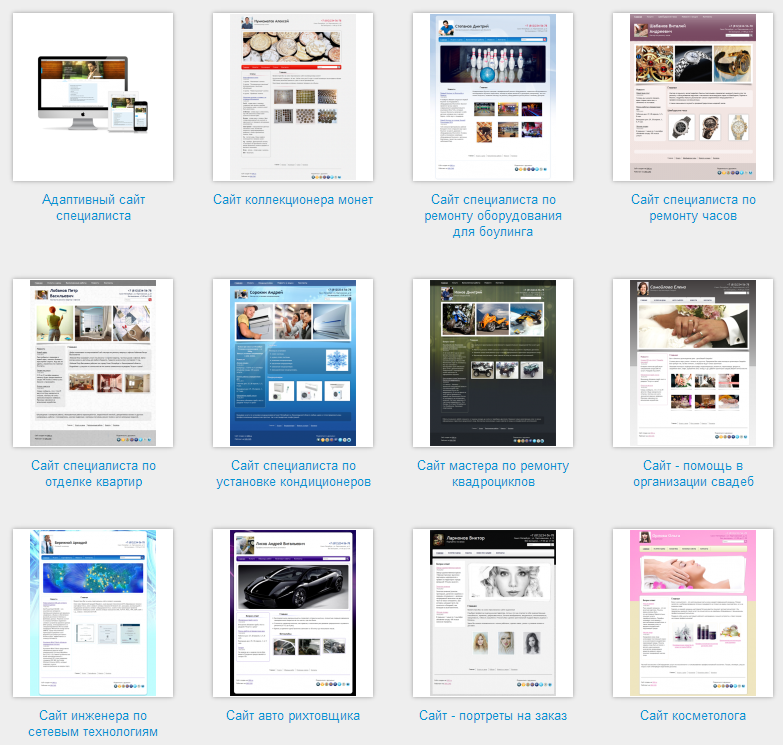The height and width of the screenshot is (745, 783).
Task: Open the apartment finishing site thumbnail
Action: (x=93, y=362)
